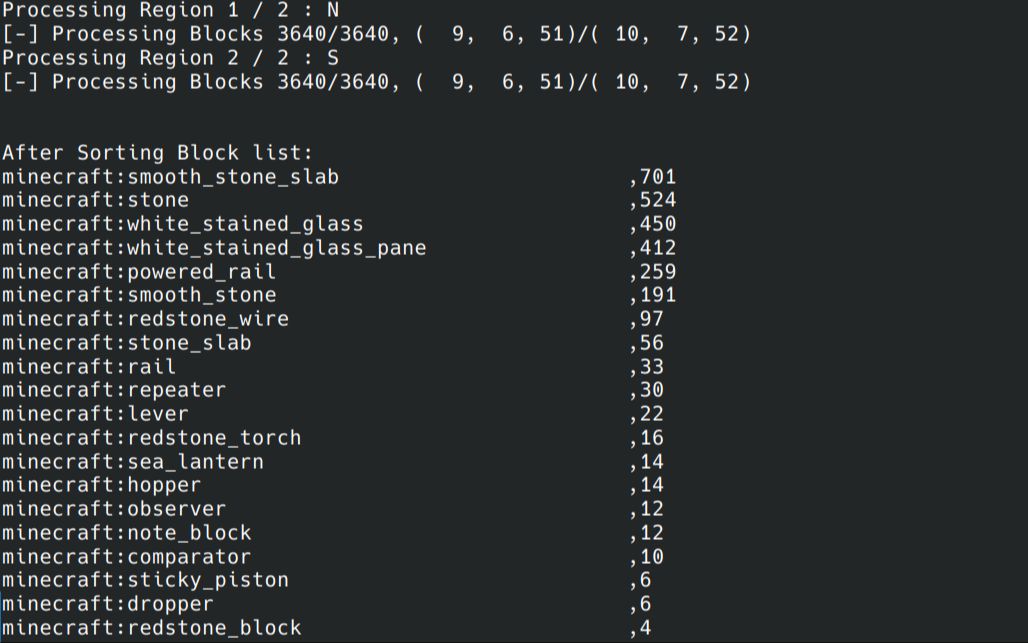Click the count value 701
The height and width of the screenshot is (643, 1028).
[658, 177]
